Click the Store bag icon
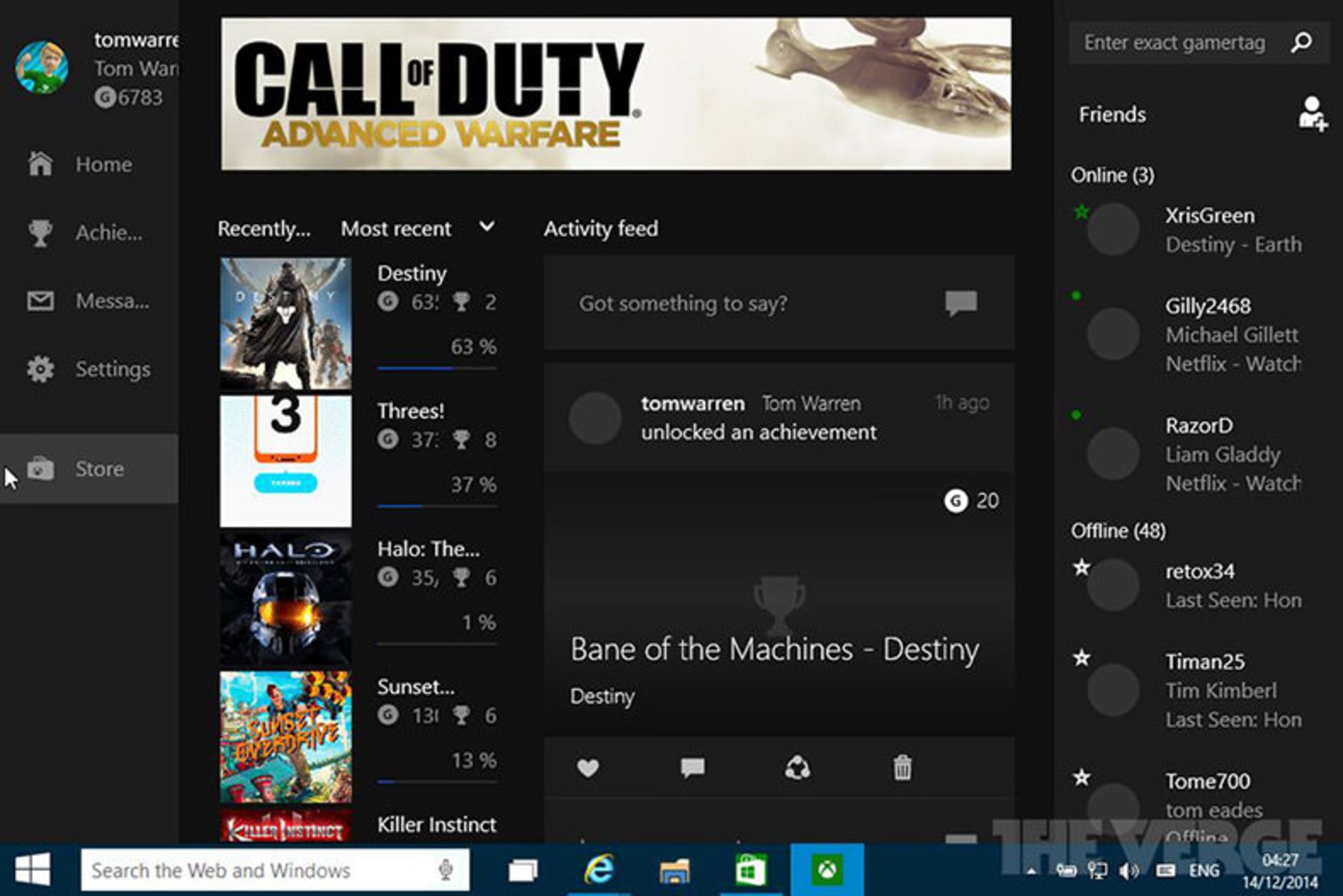 pyautogui.click(x=41, y=468)
